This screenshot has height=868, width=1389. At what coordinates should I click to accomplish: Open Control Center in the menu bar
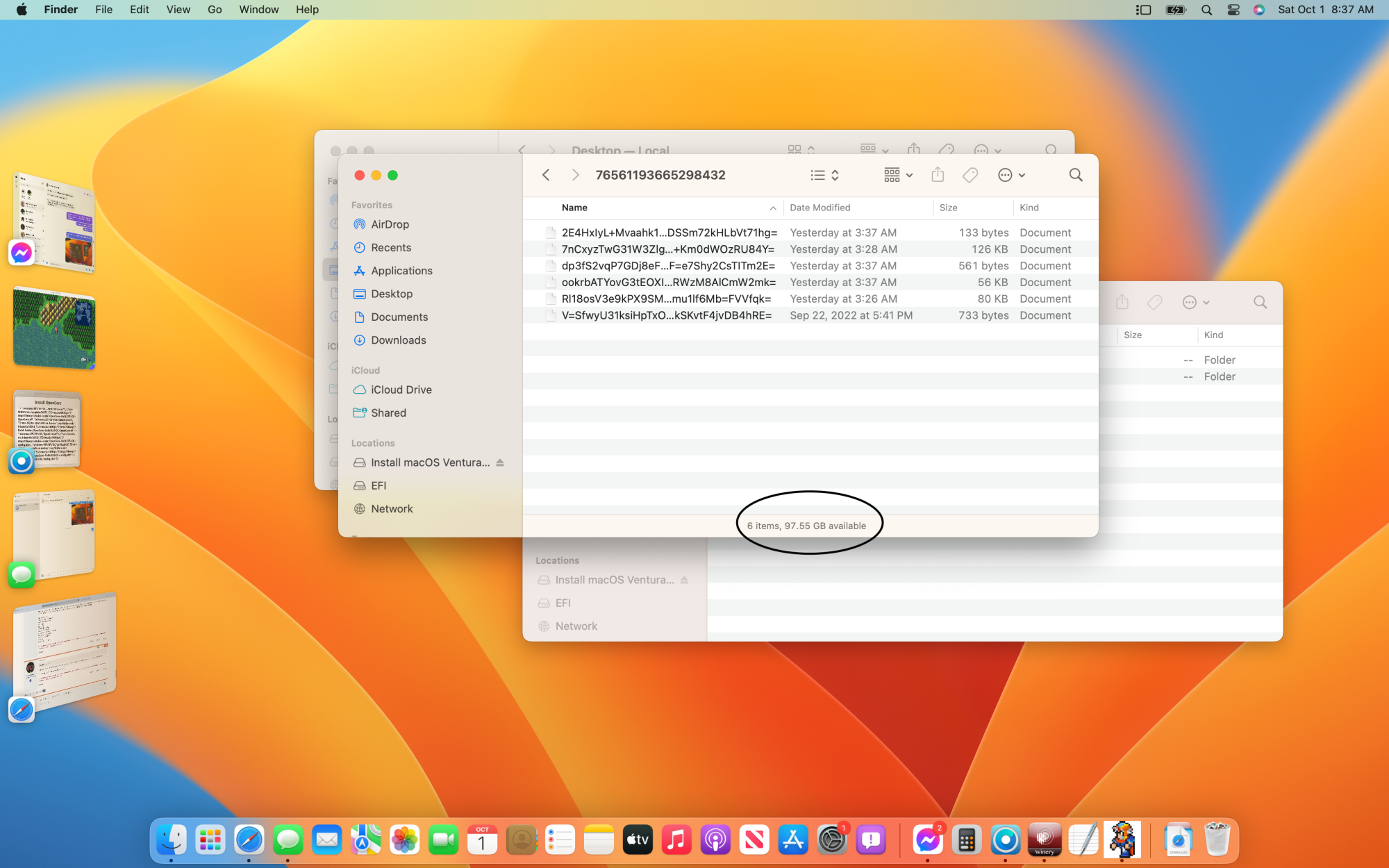[1233, 10]
